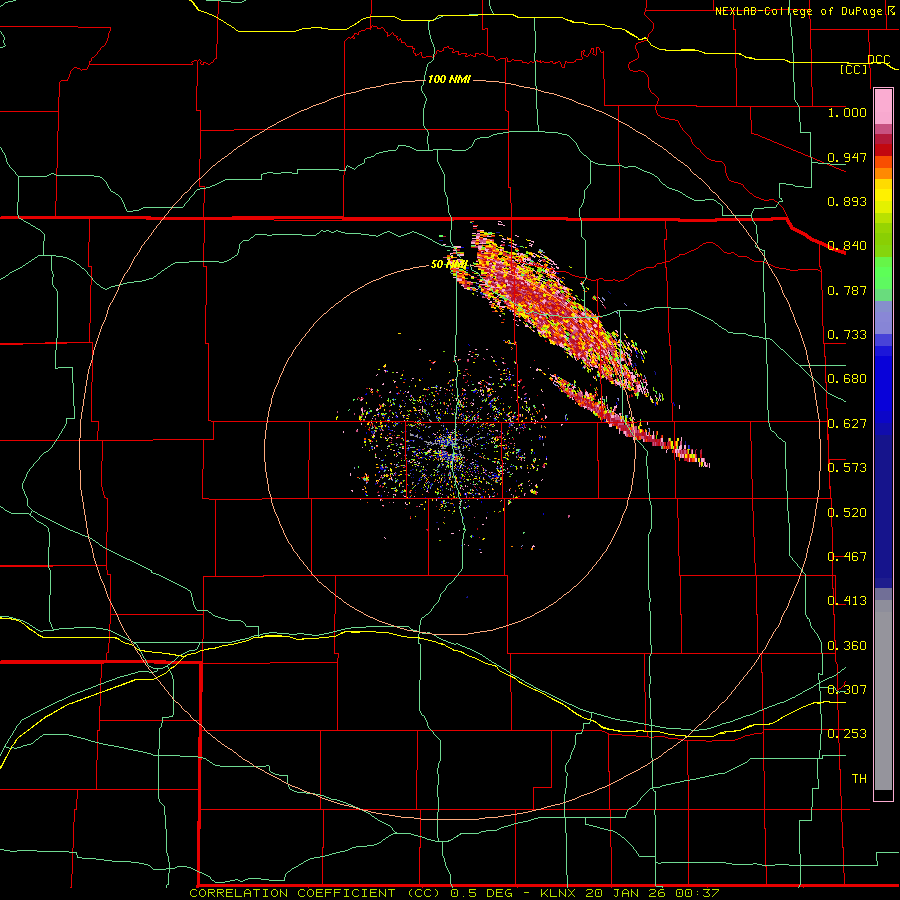900x900 pixels.
Task: Click the CORRELATION COEFFICIENT (CC) caption text
Action: pos(317,893)
